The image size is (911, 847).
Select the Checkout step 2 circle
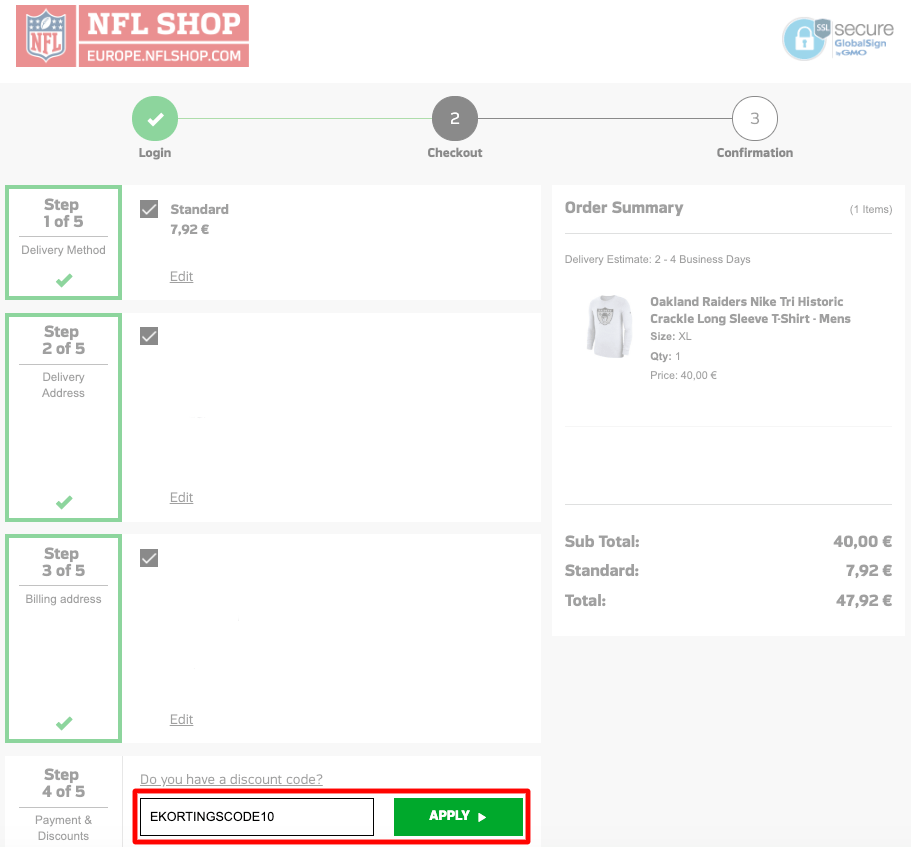(455, 119)
